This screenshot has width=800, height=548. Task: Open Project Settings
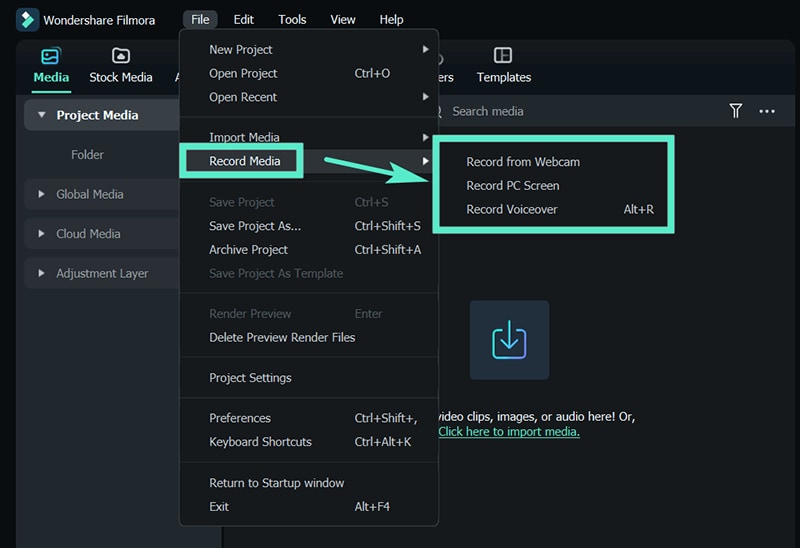pyautogui.click(x=309, y=378)
